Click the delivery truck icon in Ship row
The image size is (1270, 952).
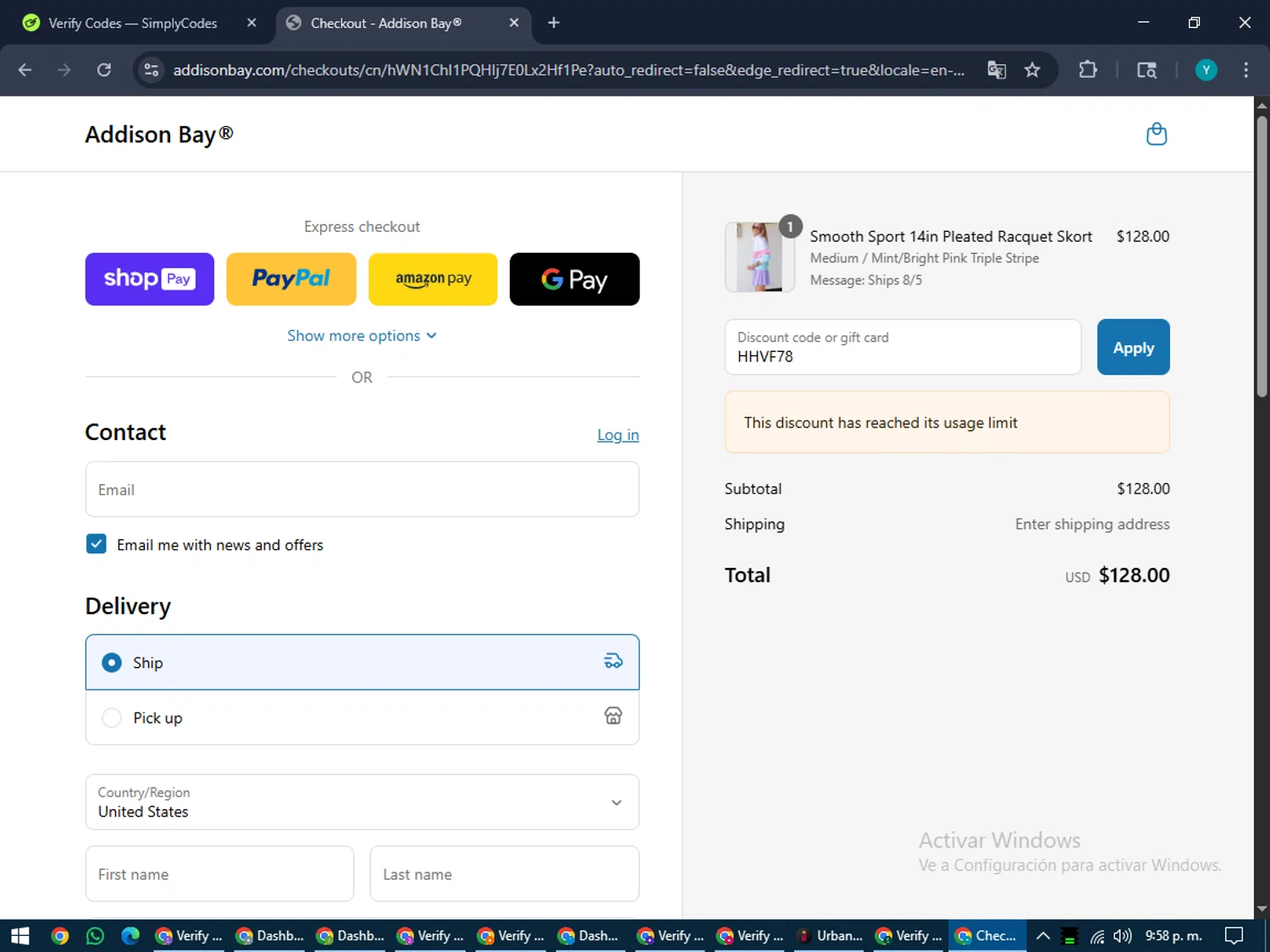(x=613, y=662)
